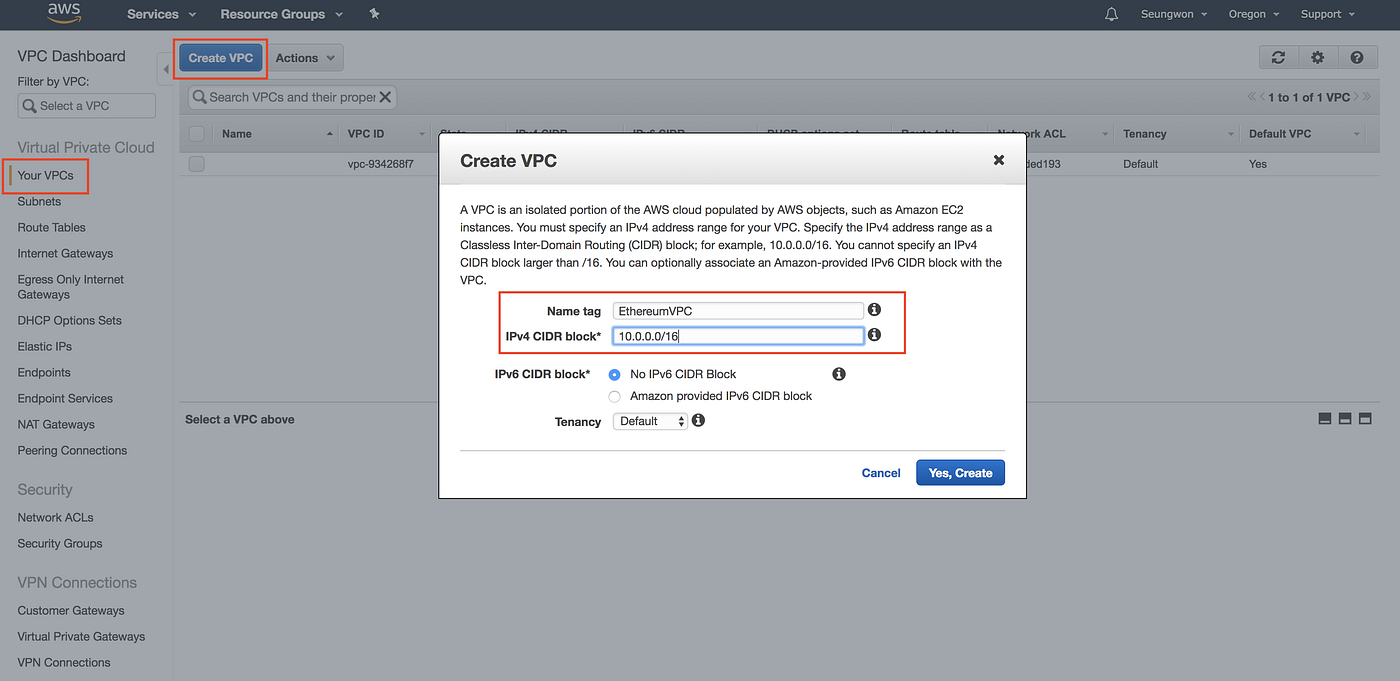Open Security Groups in the sidebar
The image size is (1400, 681).
(x=60, y=543)
